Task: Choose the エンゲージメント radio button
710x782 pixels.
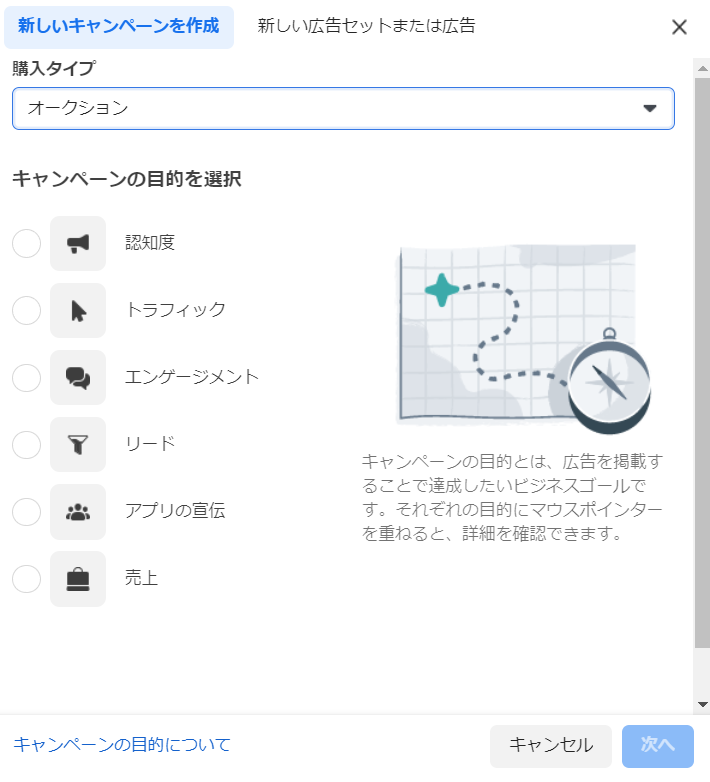Action: tap(26, 378)
